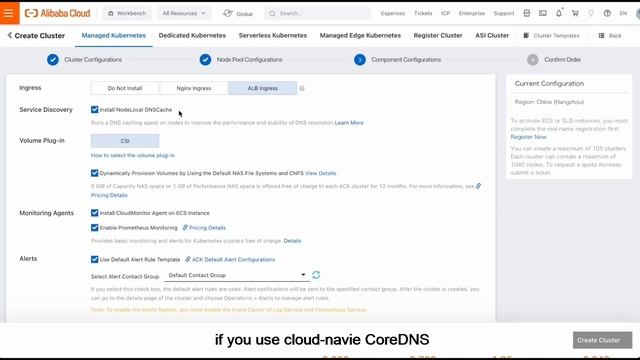Open the ICP menu item
640x360 pixels.
click(445, 13)
